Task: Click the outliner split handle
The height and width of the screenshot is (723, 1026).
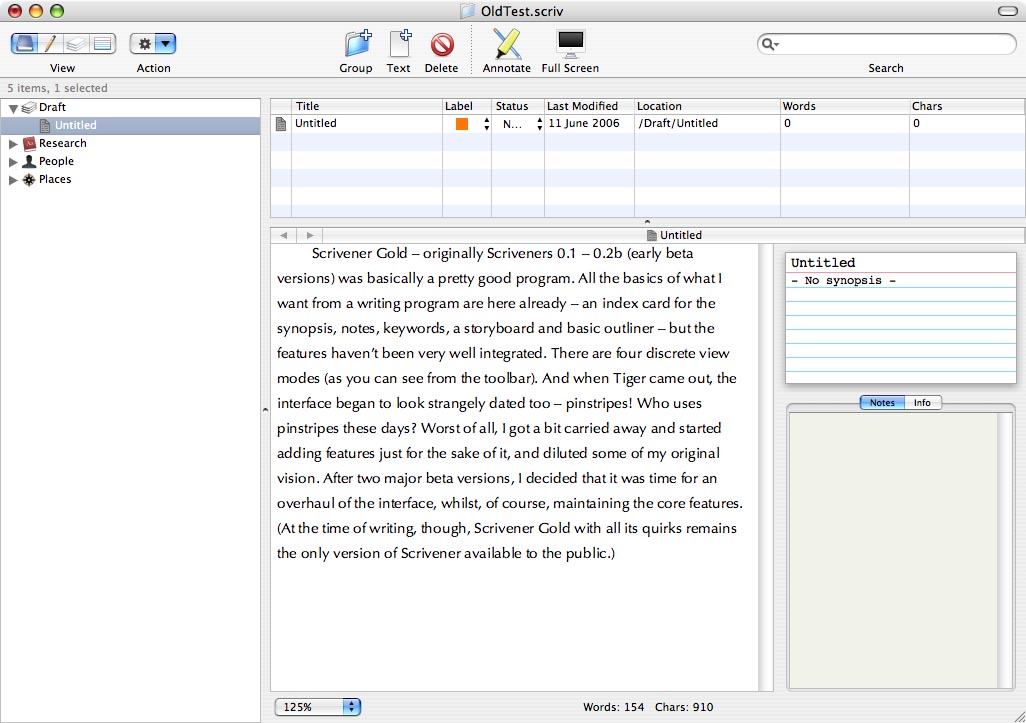Action: click(x=647, y=222)
